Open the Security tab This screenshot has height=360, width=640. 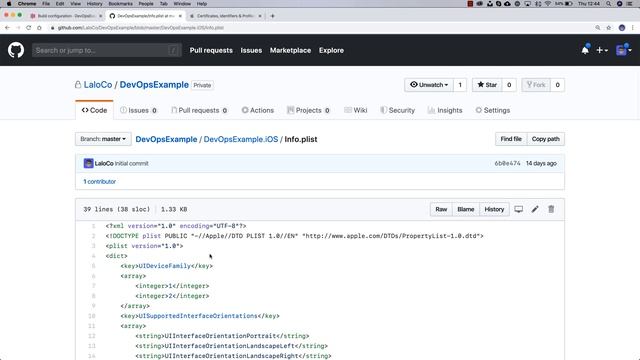tap(397, 110)
